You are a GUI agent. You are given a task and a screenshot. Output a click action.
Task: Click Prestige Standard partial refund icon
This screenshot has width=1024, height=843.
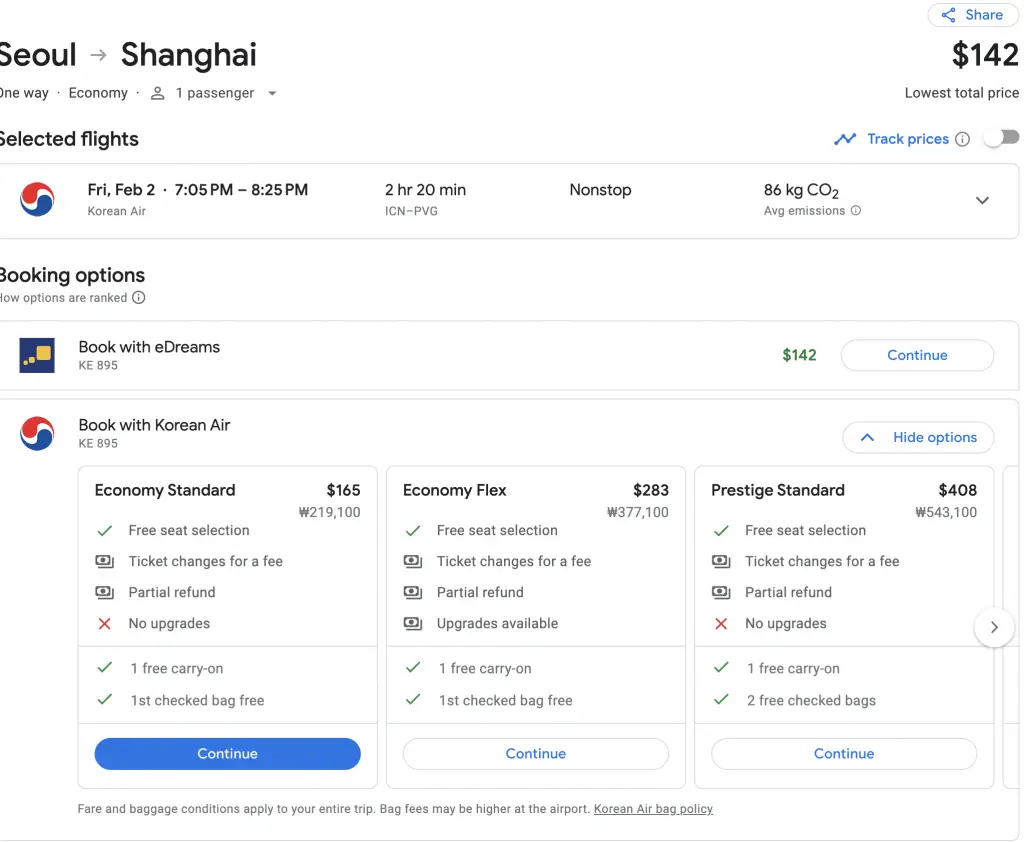pyautogui.click(x=721, y=592)
